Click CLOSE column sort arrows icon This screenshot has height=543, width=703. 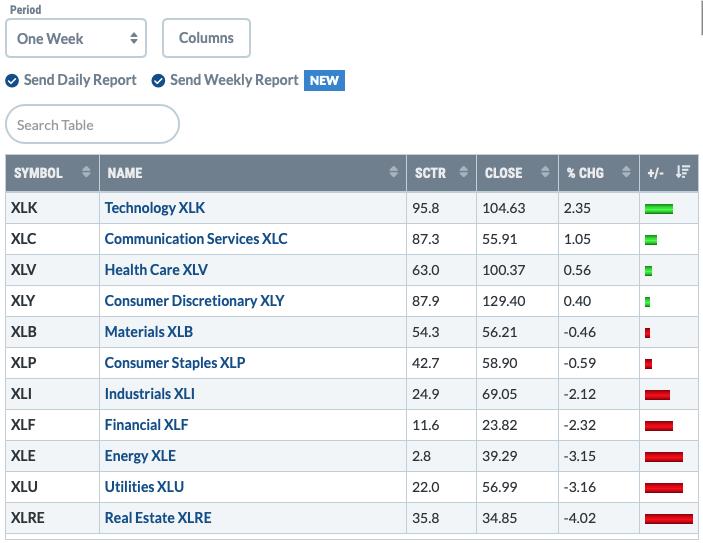[x=545, y=172]
